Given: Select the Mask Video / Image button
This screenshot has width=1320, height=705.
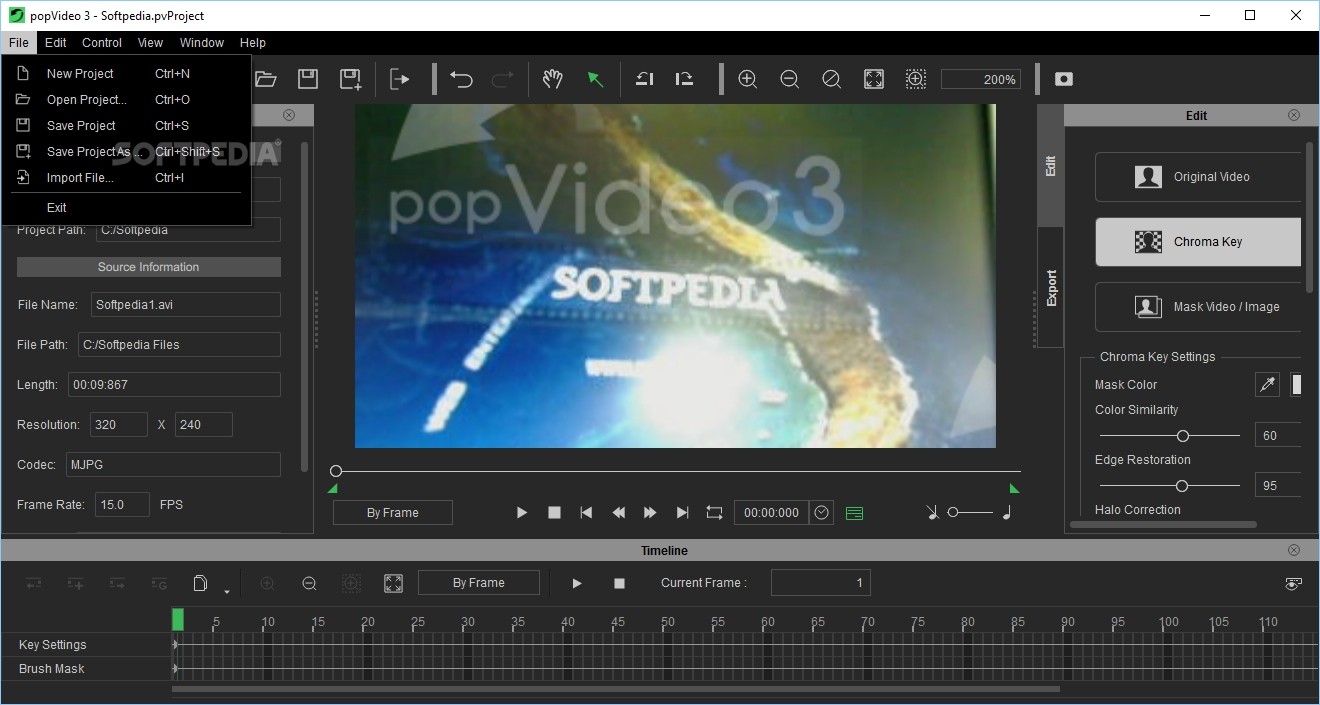Looking at the screenshot, I should point(1198,307).
